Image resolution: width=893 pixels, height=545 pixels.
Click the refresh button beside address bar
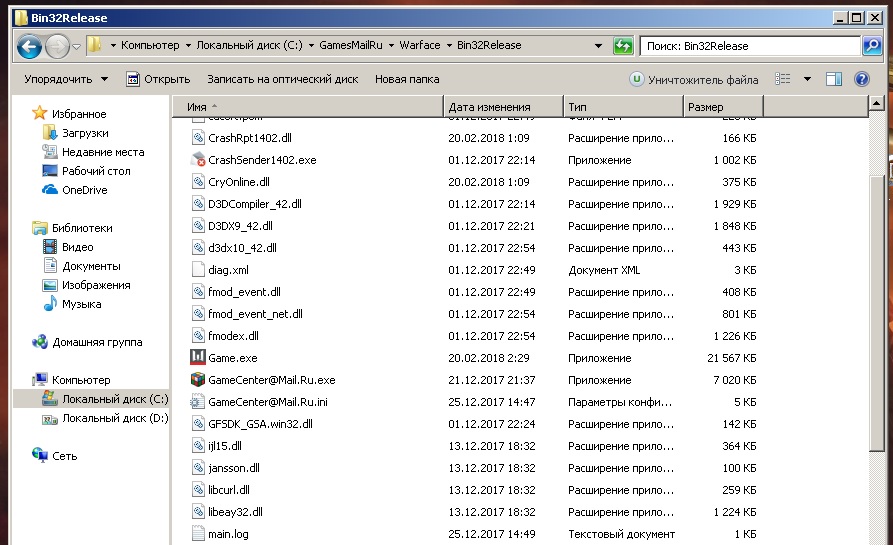click(623, 46)
